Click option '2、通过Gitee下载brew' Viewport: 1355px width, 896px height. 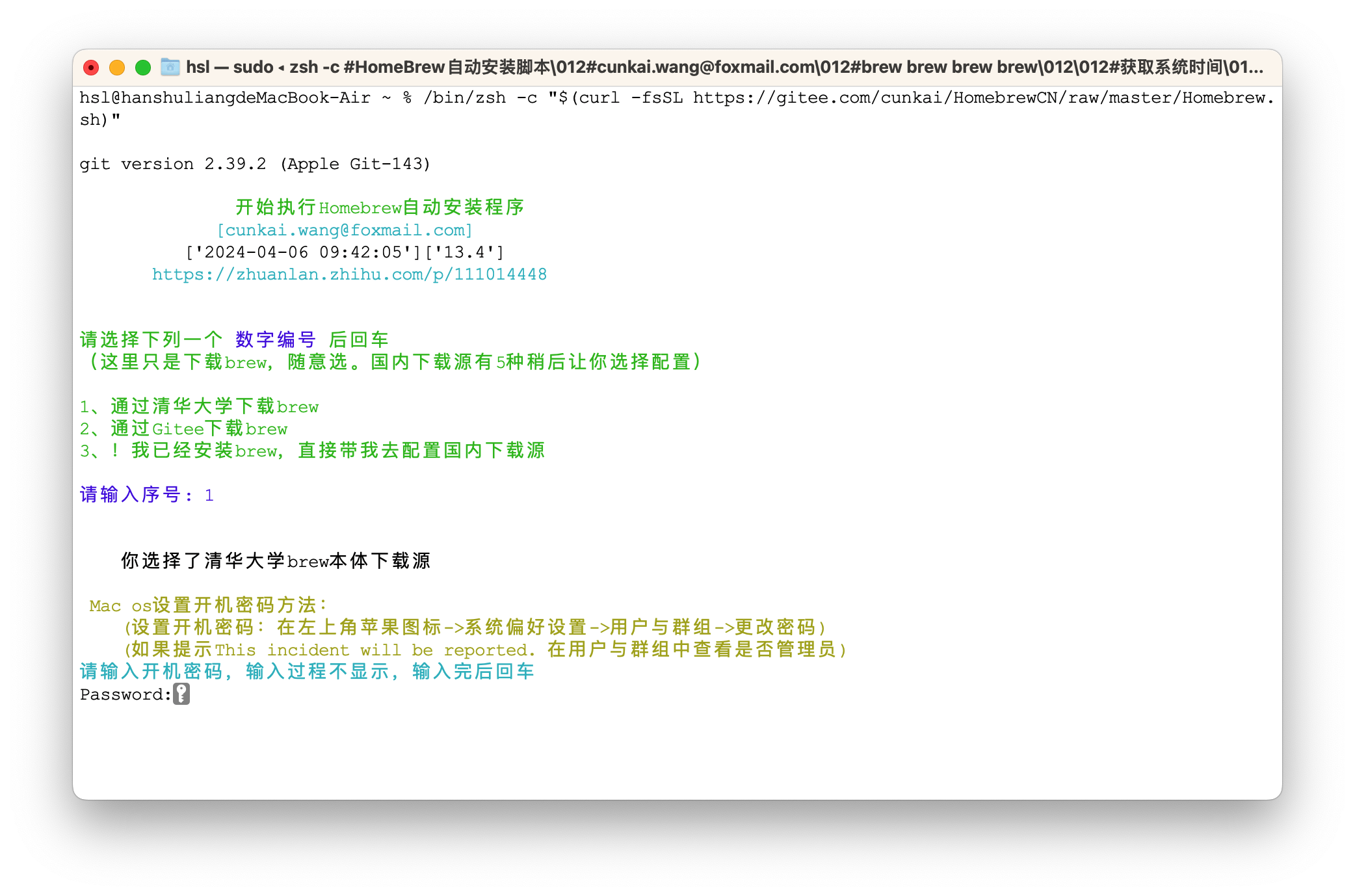[183, 428]
